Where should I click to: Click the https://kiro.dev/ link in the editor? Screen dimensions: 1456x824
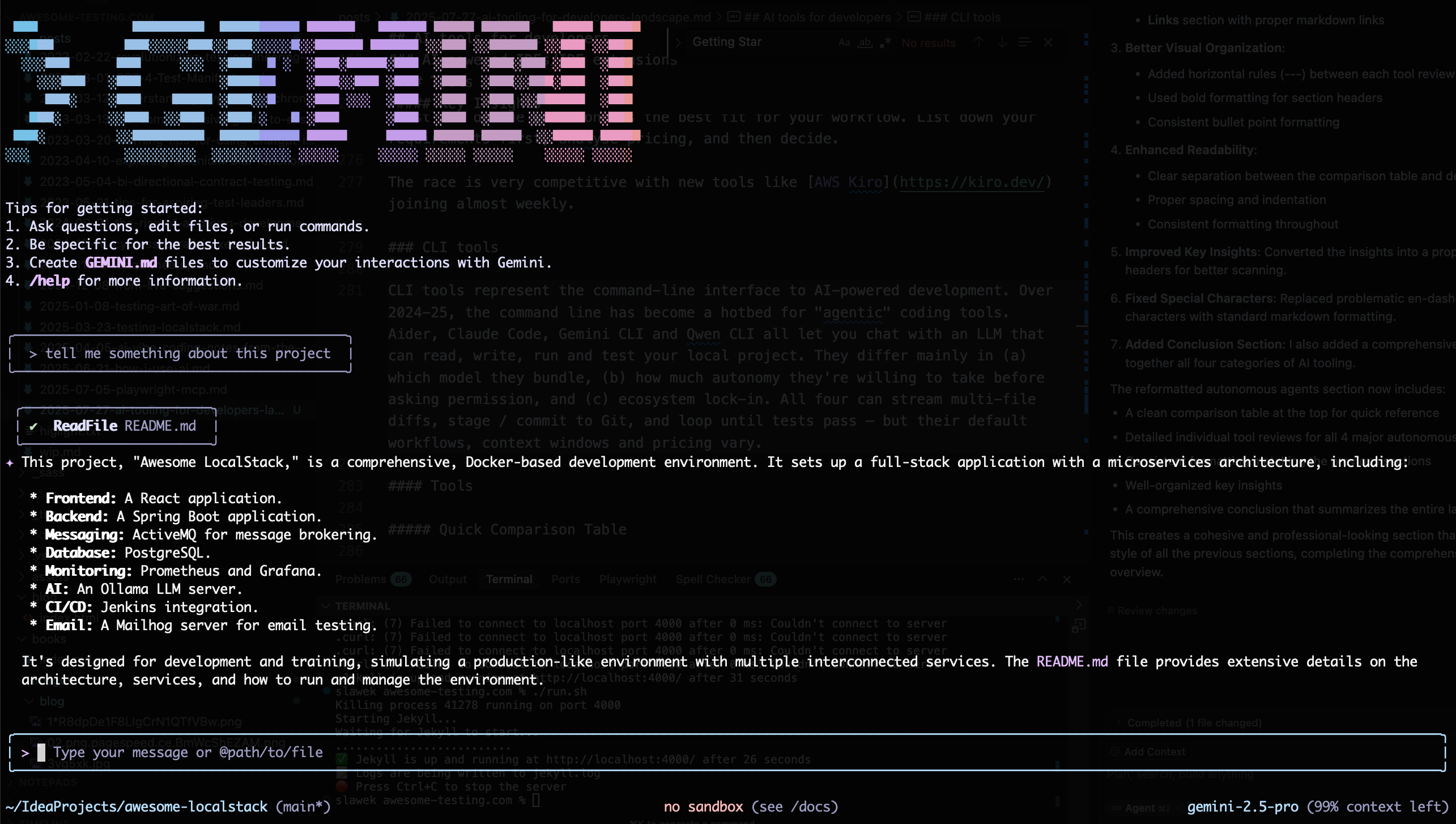(971, 182)
